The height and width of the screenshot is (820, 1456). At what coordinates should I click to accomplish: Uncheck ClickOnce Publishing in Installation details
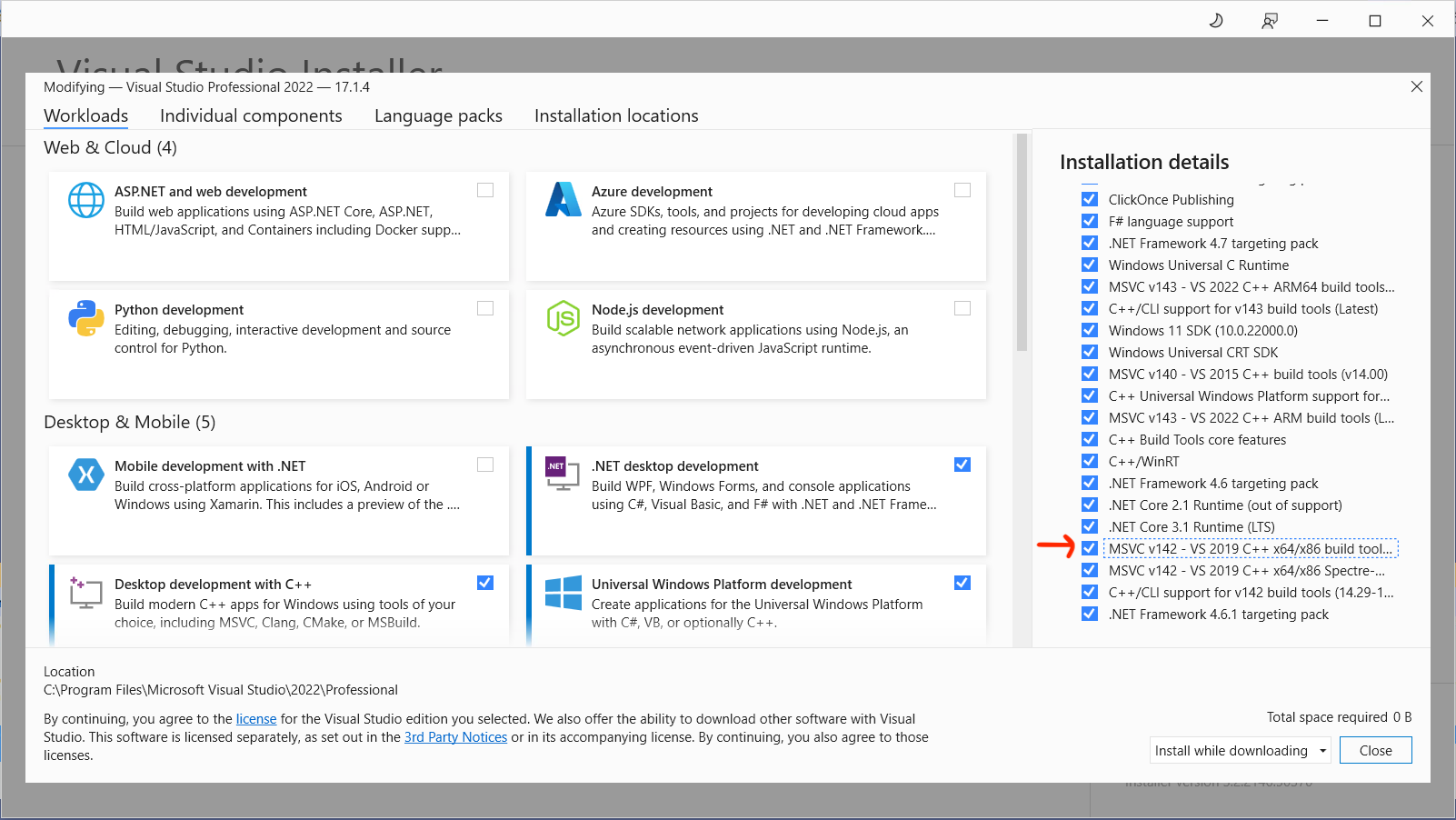click(1089, 199)
